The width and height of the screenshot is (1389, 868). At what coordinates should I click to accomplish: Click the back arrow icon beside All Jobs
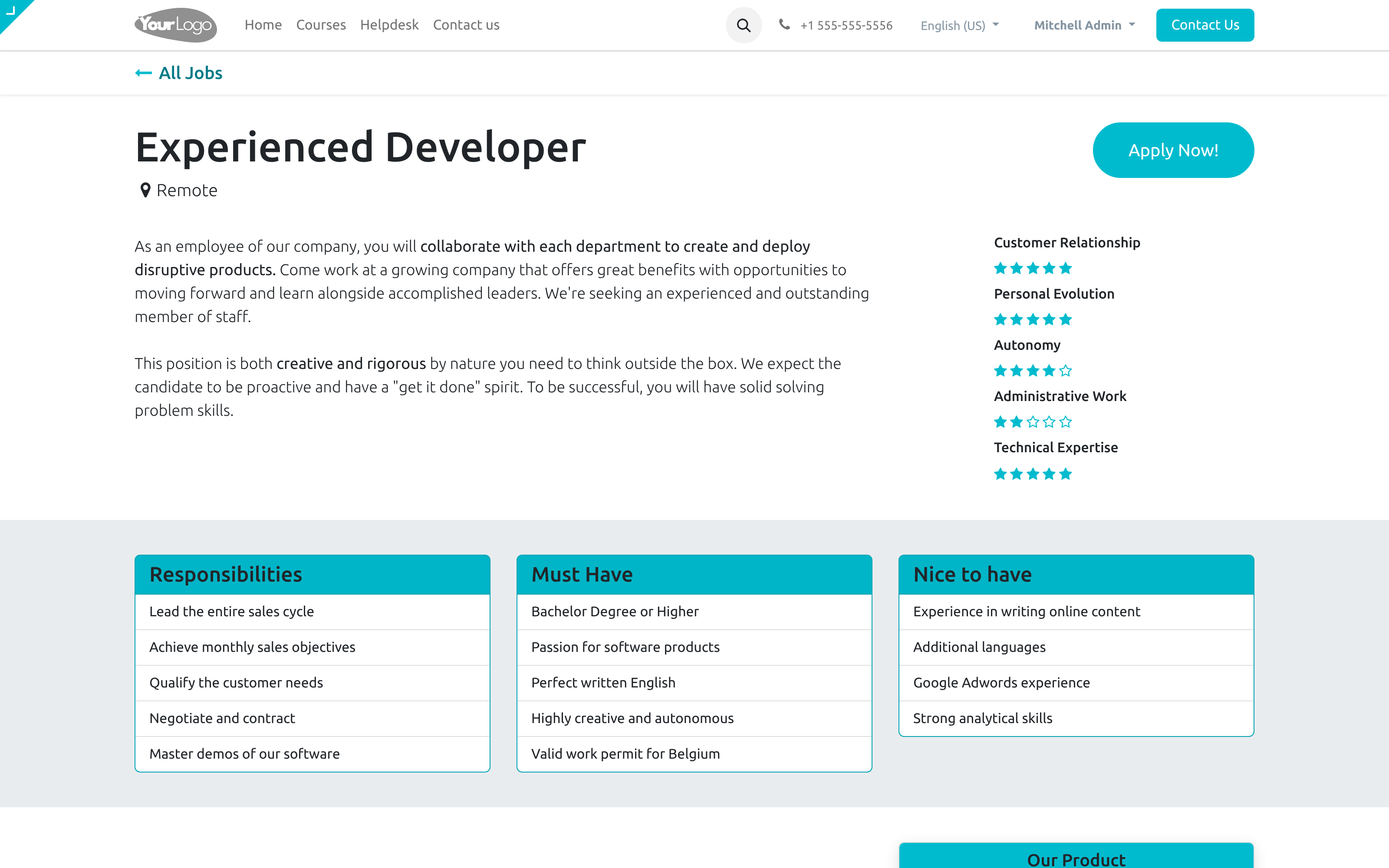tap(143, 73)
